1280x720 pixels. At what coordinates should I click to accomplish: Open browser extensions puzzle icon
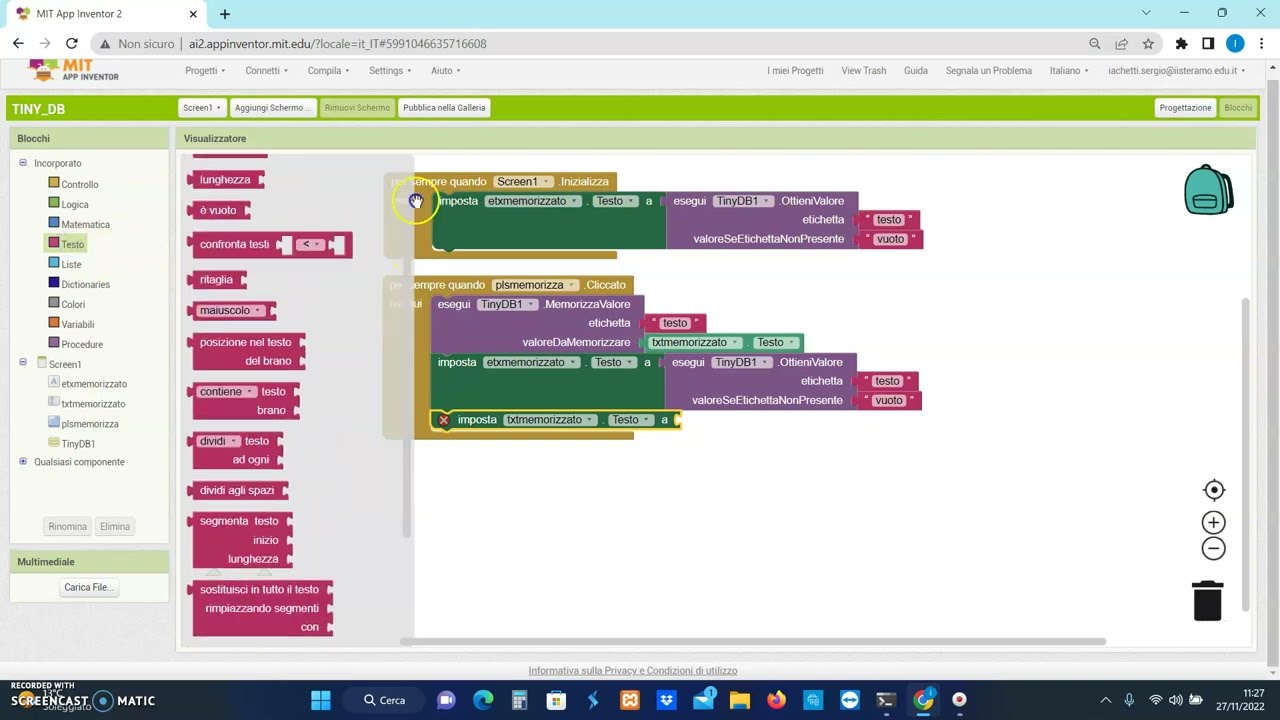[x=1181, y=44]
